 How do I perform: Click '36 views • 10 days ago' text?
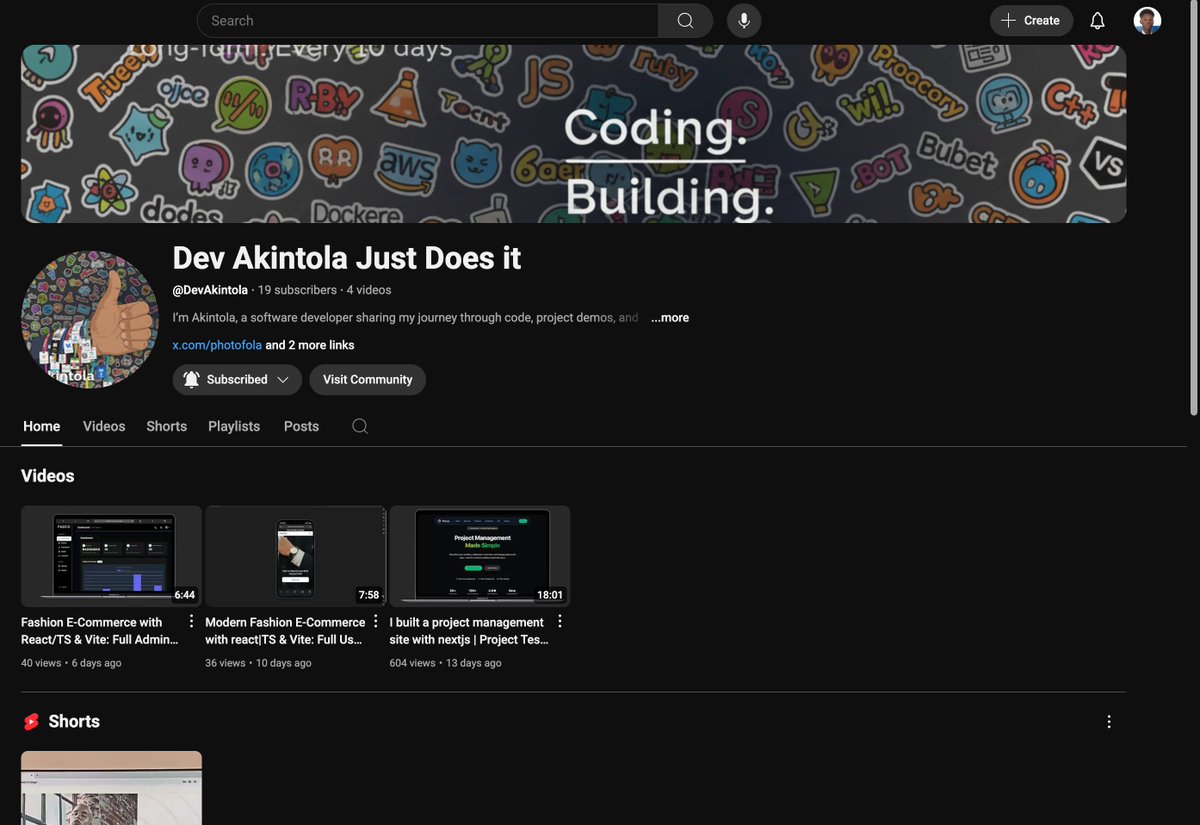point(258,663)
